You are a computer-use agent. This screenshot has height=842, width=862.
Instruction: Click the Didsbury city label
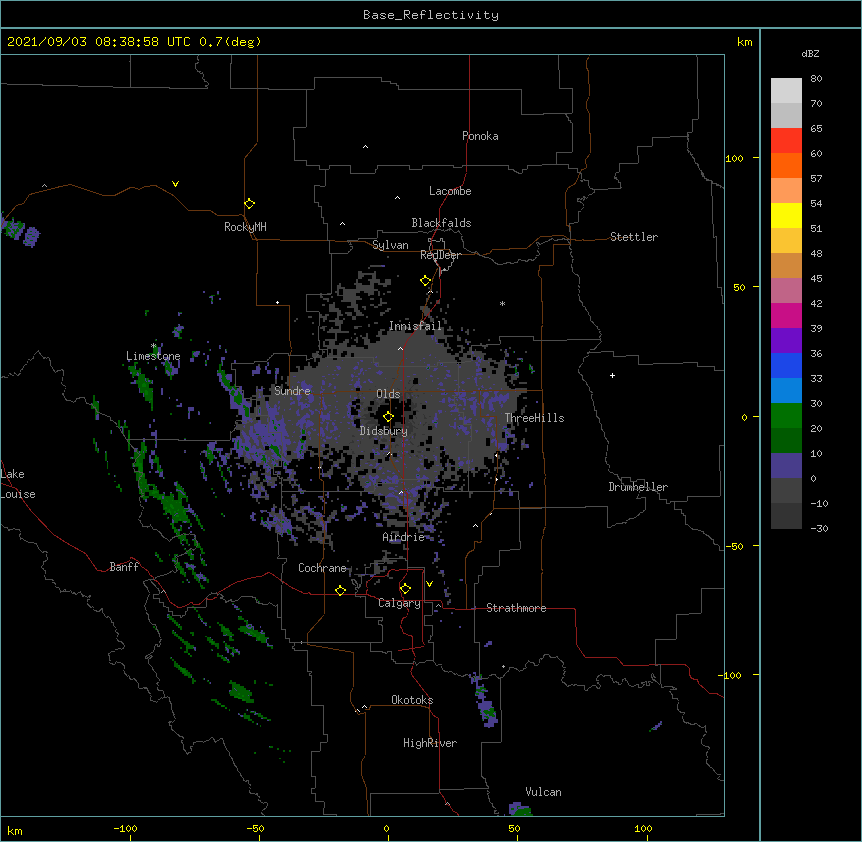(x=384, y=431)
